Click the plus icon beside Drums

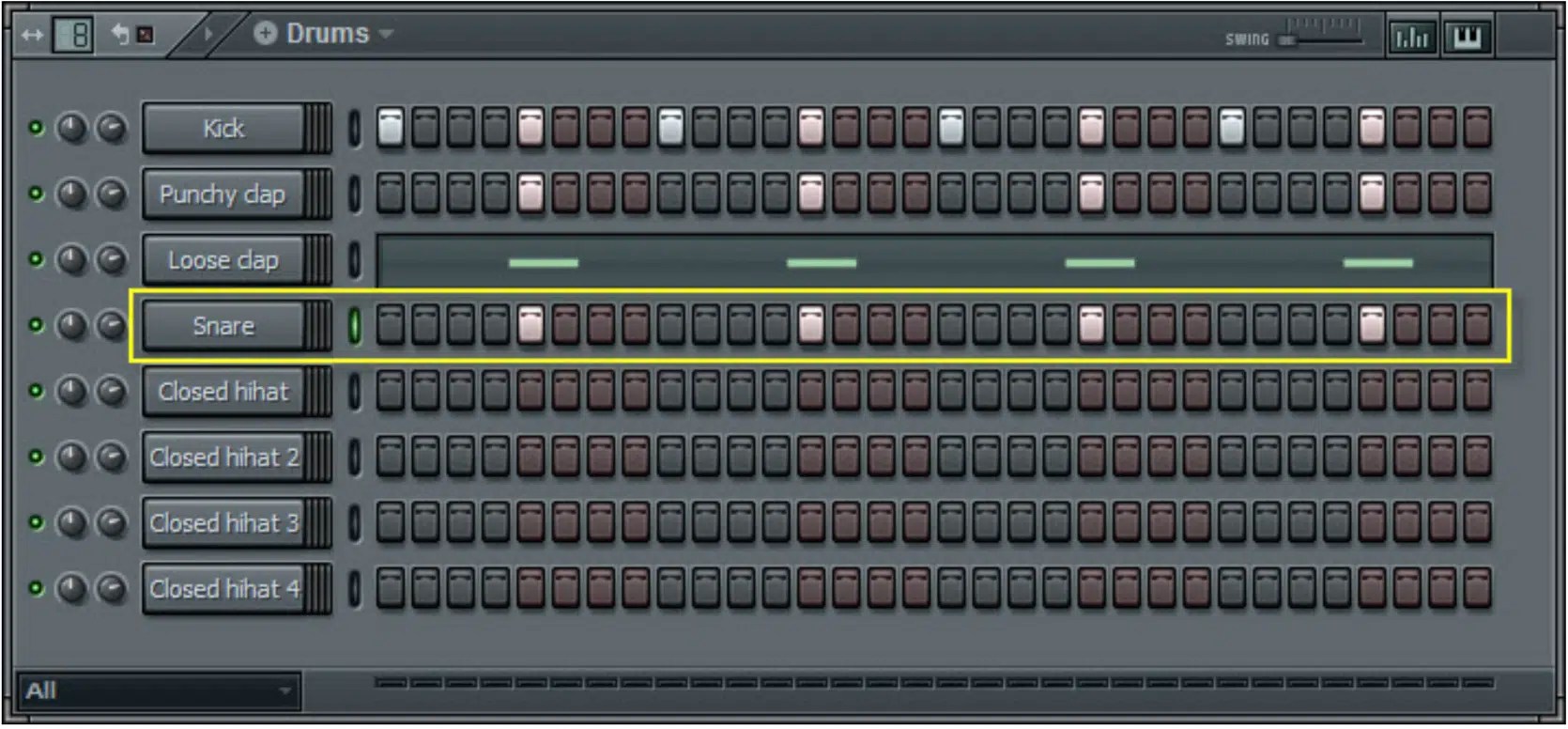(x=266, y=34)
